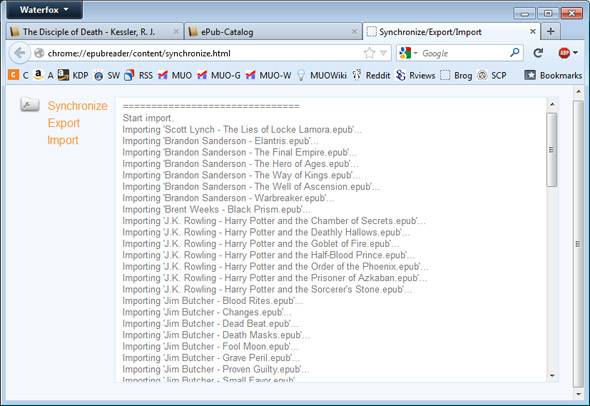Click the tools icon beside Synchronize
The image size is (590, 406).
point(30,104)
